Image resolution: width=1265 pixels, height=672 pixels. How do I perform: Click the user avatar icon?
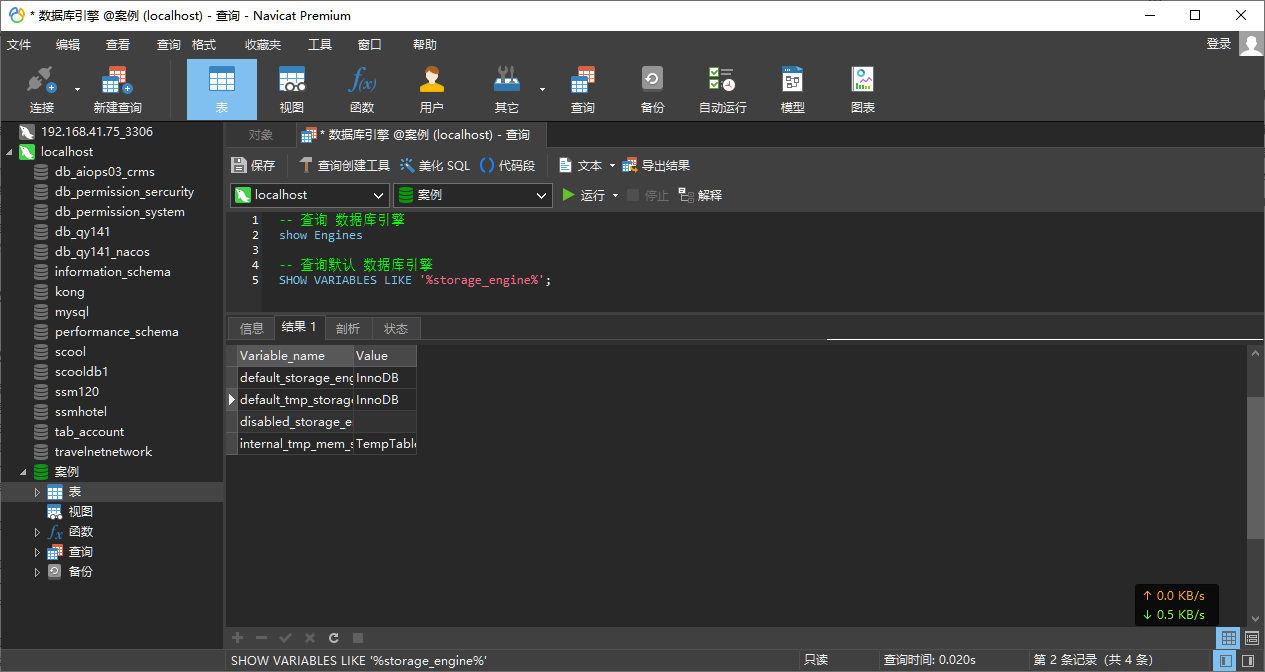point(1251,44)
